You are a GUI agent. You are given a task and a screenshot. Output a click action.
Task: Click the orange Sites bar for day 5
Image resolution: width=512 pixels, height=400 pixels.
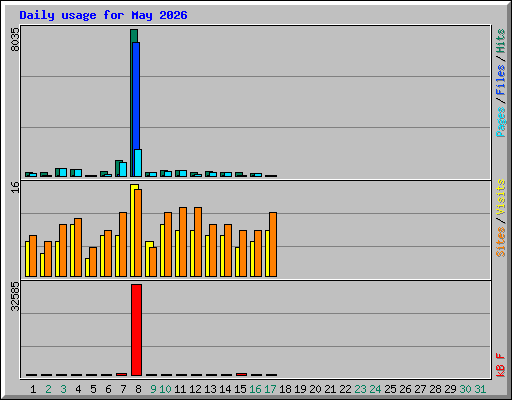pyautogui.click(x=93, y=262)
